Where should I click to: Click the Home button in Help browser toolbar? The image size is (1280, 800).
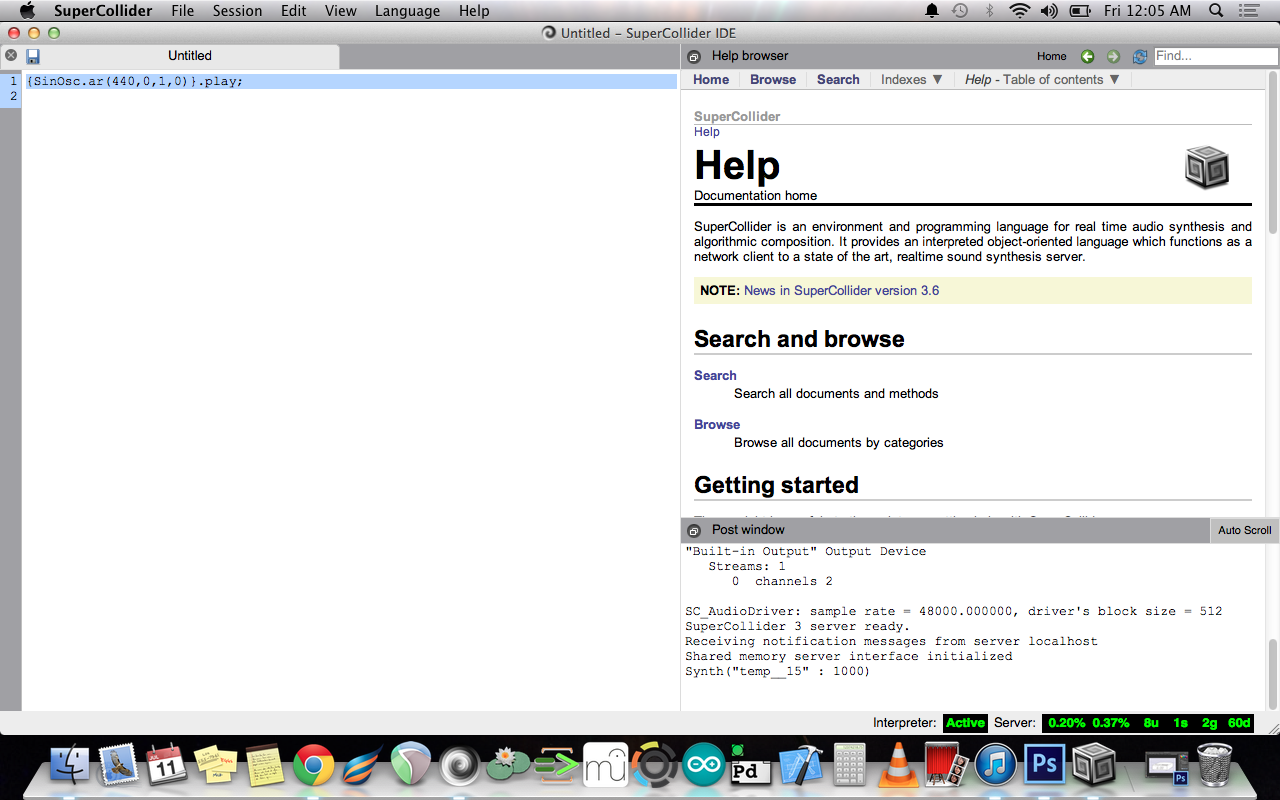pos(1051,56)
